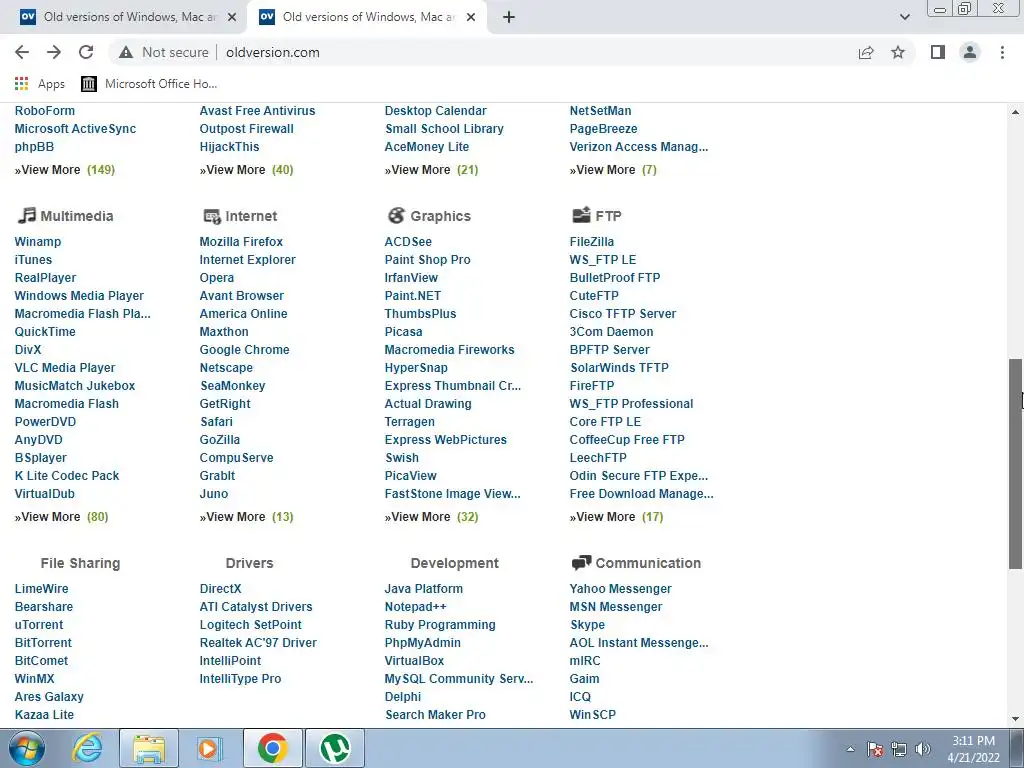Image resolution: width=1024 pixels, height=768 pixels.
Task: Open the uTorrent link in File Sharing
Action: point(39,625)
